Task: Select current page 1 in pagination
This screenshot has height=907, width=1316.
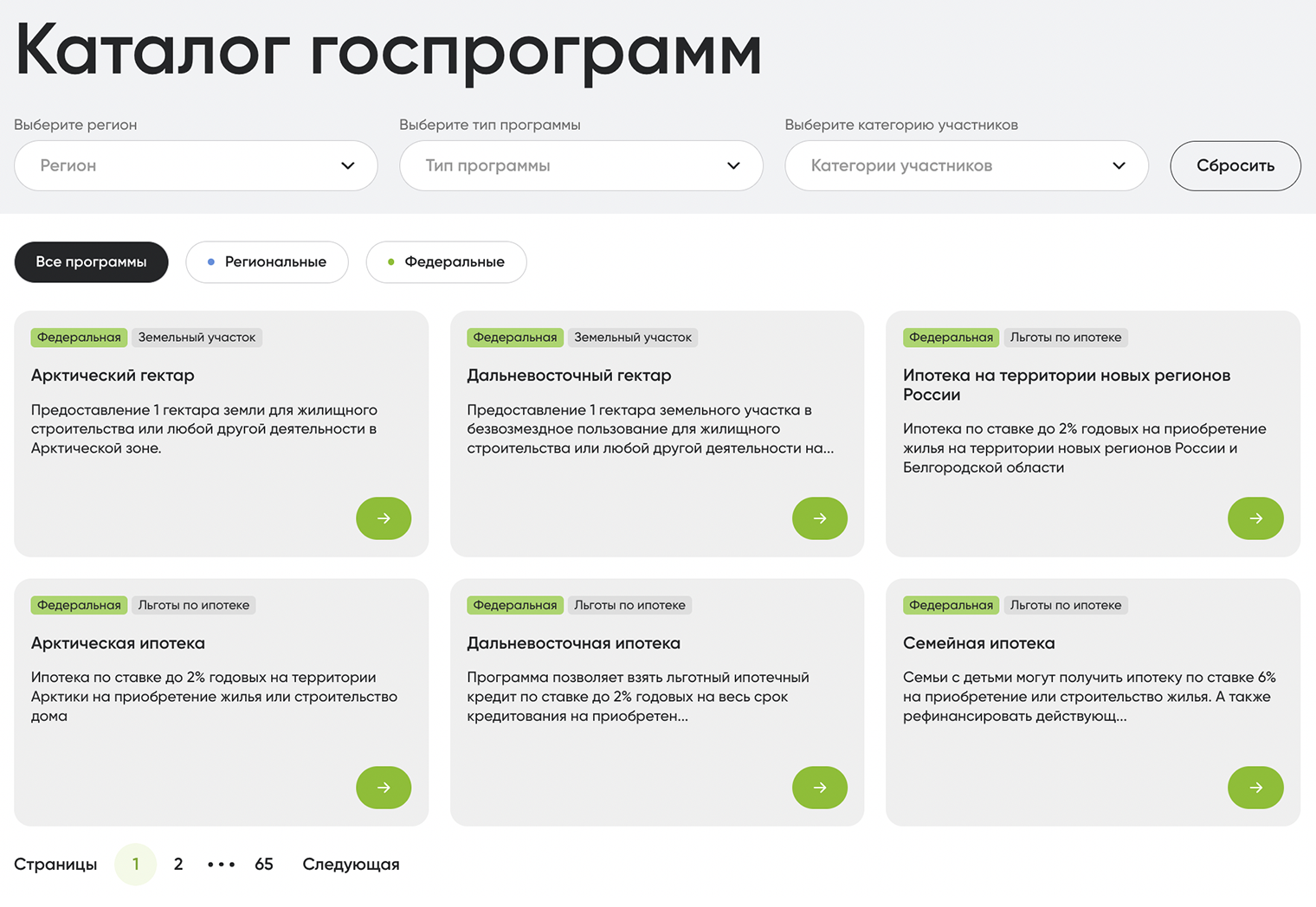Action: coord(135,864)
